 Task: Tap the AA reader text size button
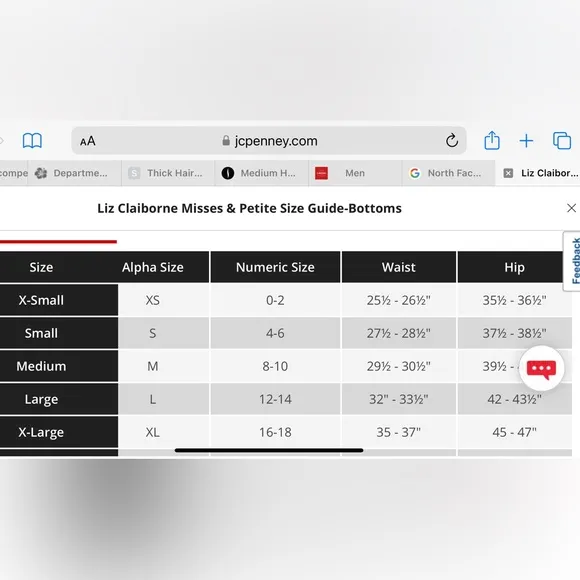88,141
